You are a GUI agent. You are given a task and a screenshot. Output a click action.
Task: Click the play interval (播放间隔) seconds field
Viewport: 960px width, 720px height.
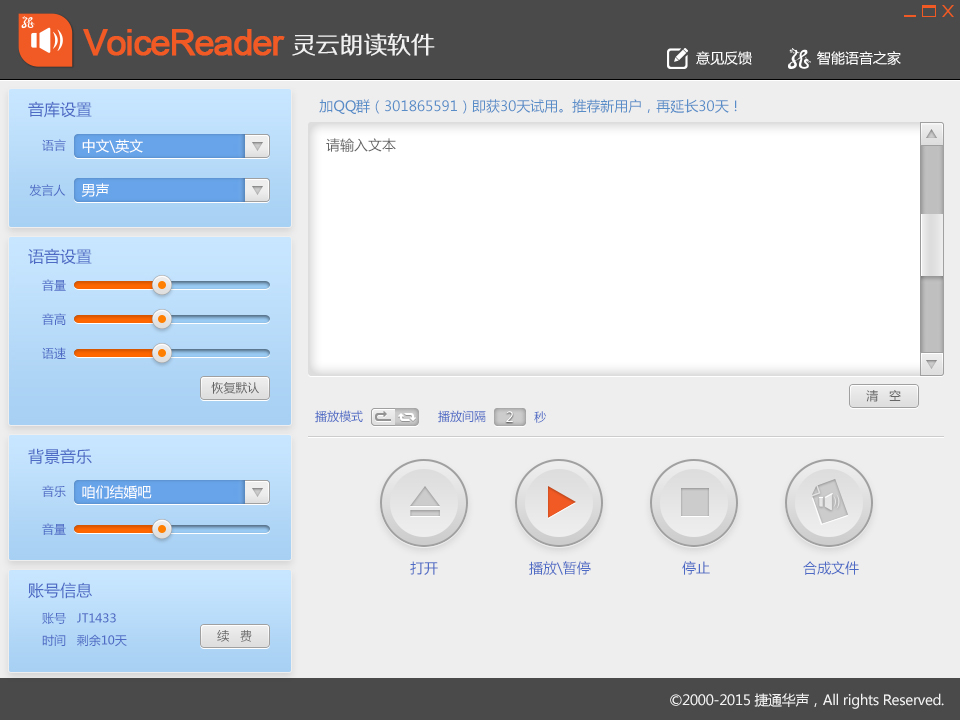tap(510, 417)
